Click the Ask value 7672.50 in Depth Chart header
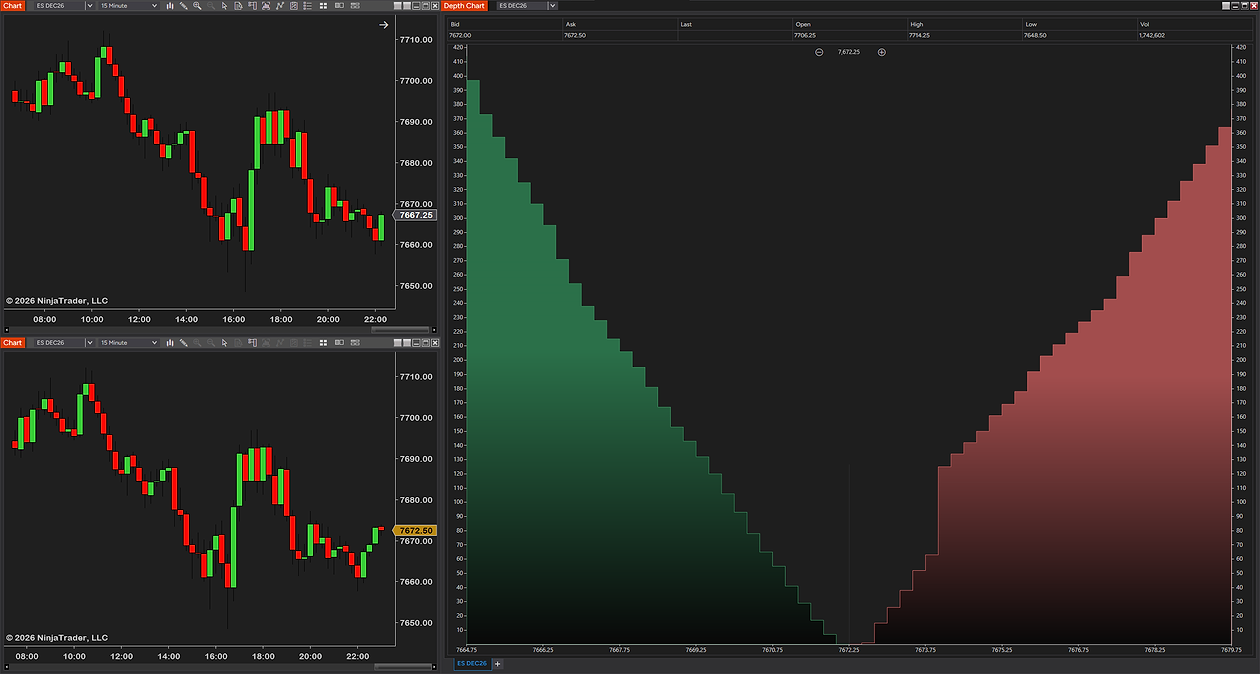 coord(576,35)
